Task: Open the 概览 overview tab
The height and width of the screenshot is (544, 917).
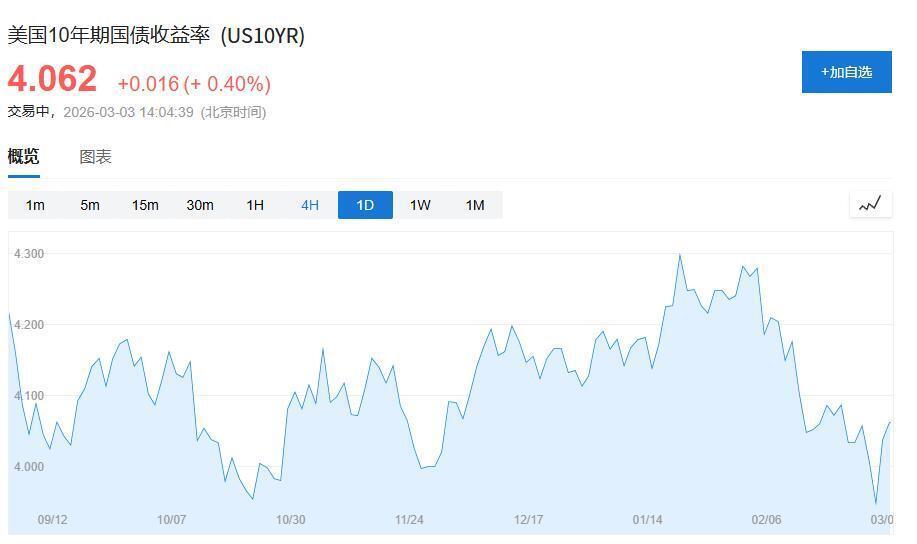Action: tap(24, 157)
